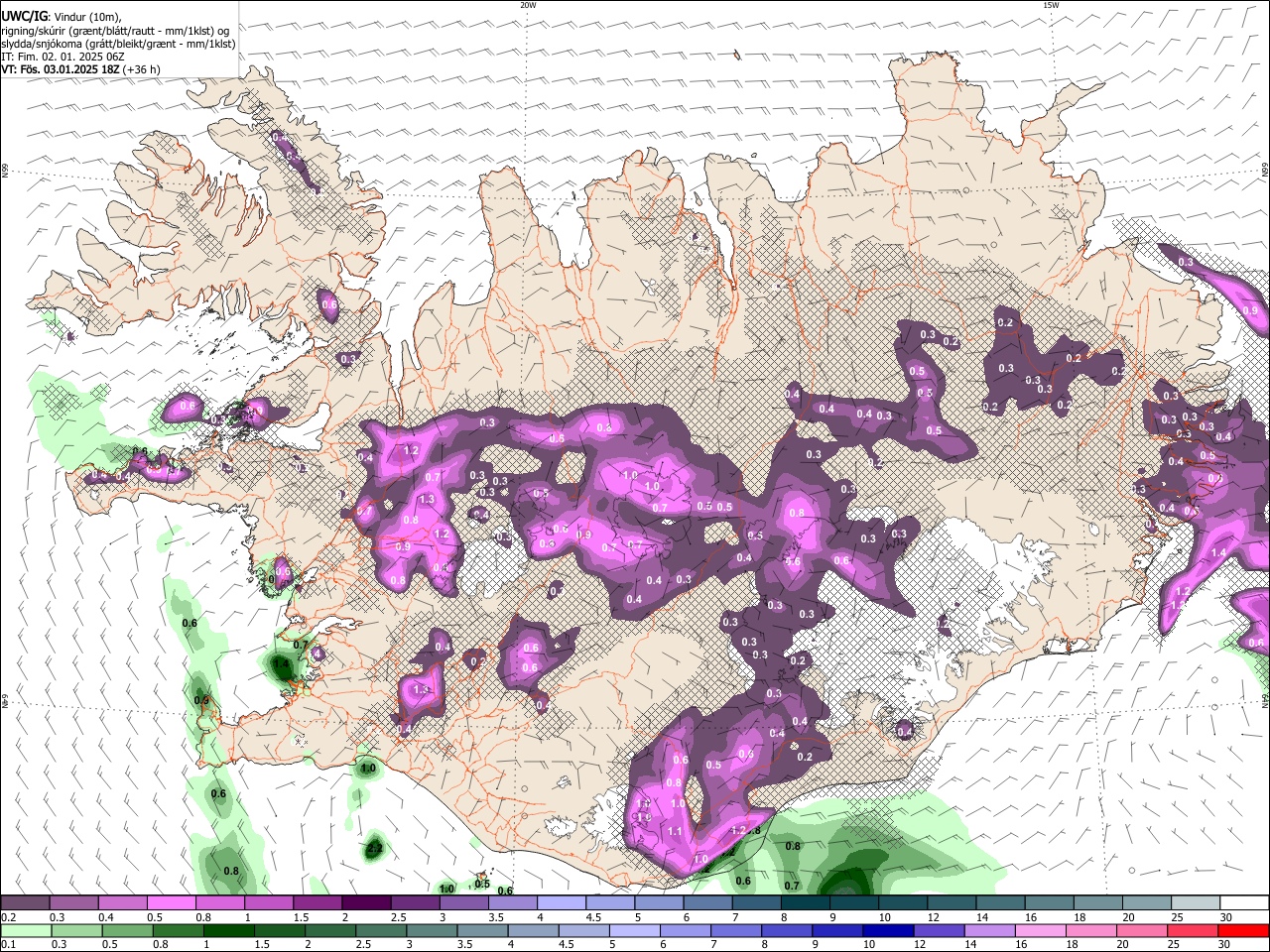Image resolution: width=1270 pixels, height=952 pixels.
Task: Pick the lower-row pink swatch between 20 and 25
Action: click(1142, 930)
